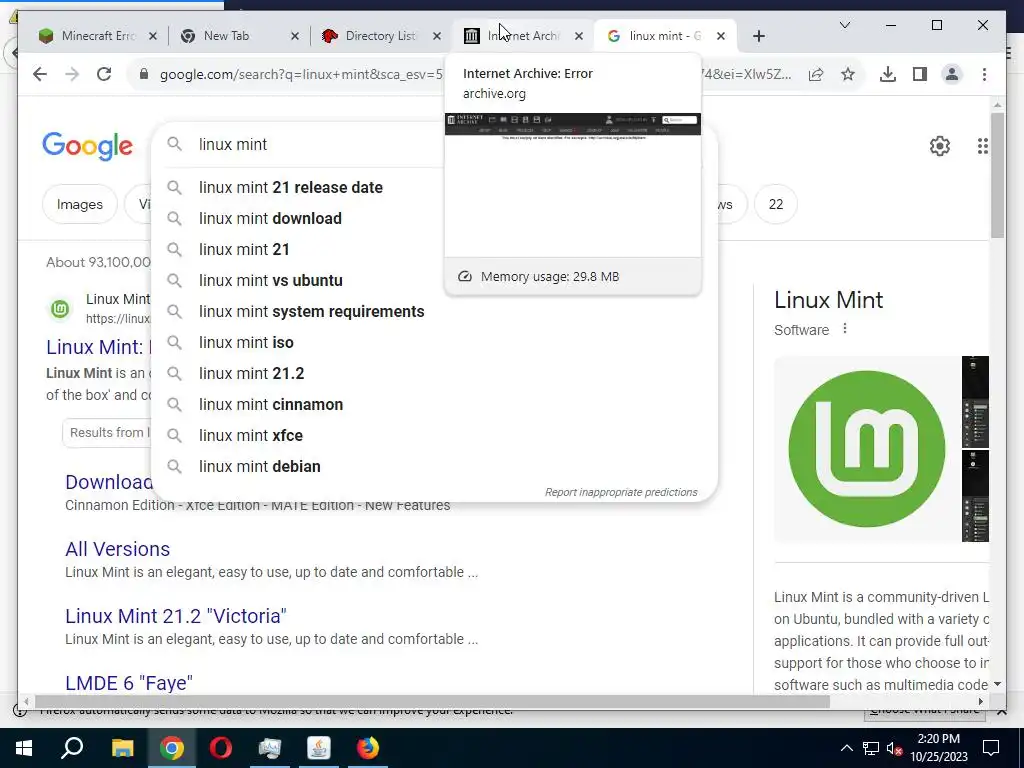Close the Directory Listing tab
Viewport: 1024px width, 768px height.
coord(437,36)
